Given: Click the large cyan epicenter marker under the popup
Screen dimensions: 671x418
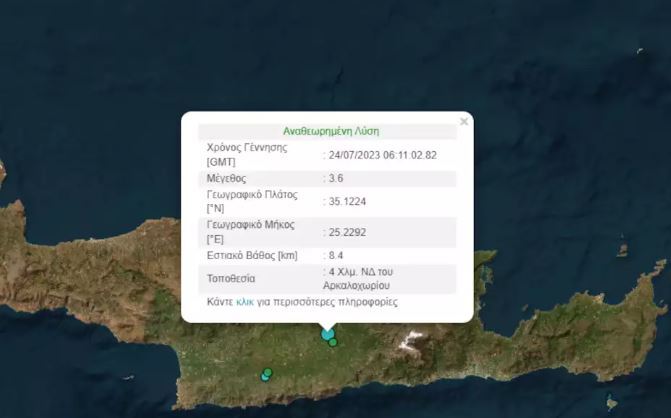Looking at the screenshot, I should (x=327, y=335).
